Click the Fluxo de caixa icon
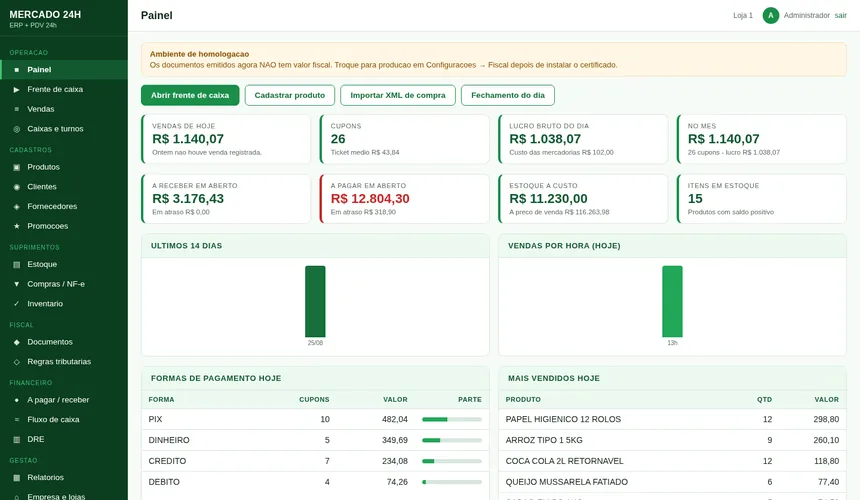860x500 pixels. pos(16,419)
